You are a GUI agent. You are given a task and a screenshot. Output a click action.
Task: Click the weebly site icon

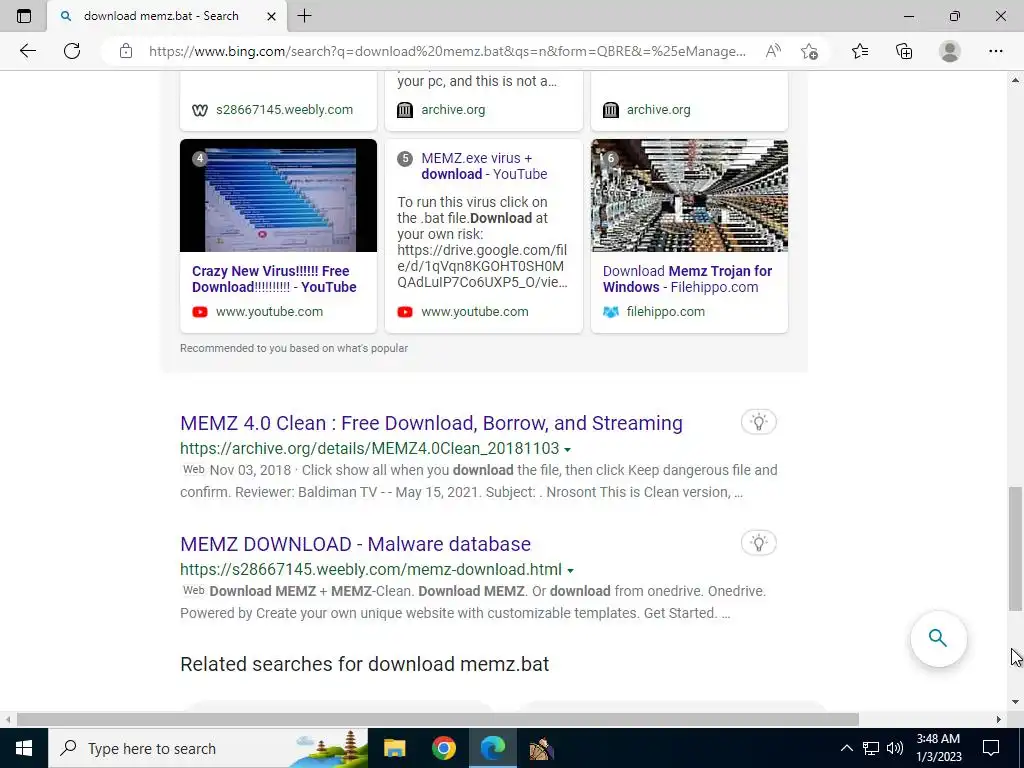click(x=200, y=110)
